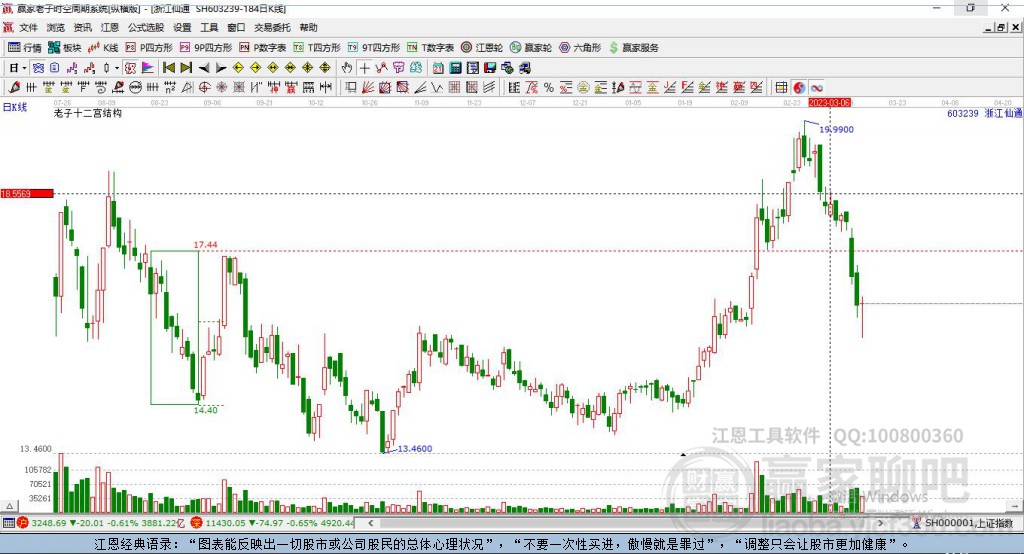This screenshot has width=1024, height=554.
Task: Open the 公式选股 menu
Action: 146,27
